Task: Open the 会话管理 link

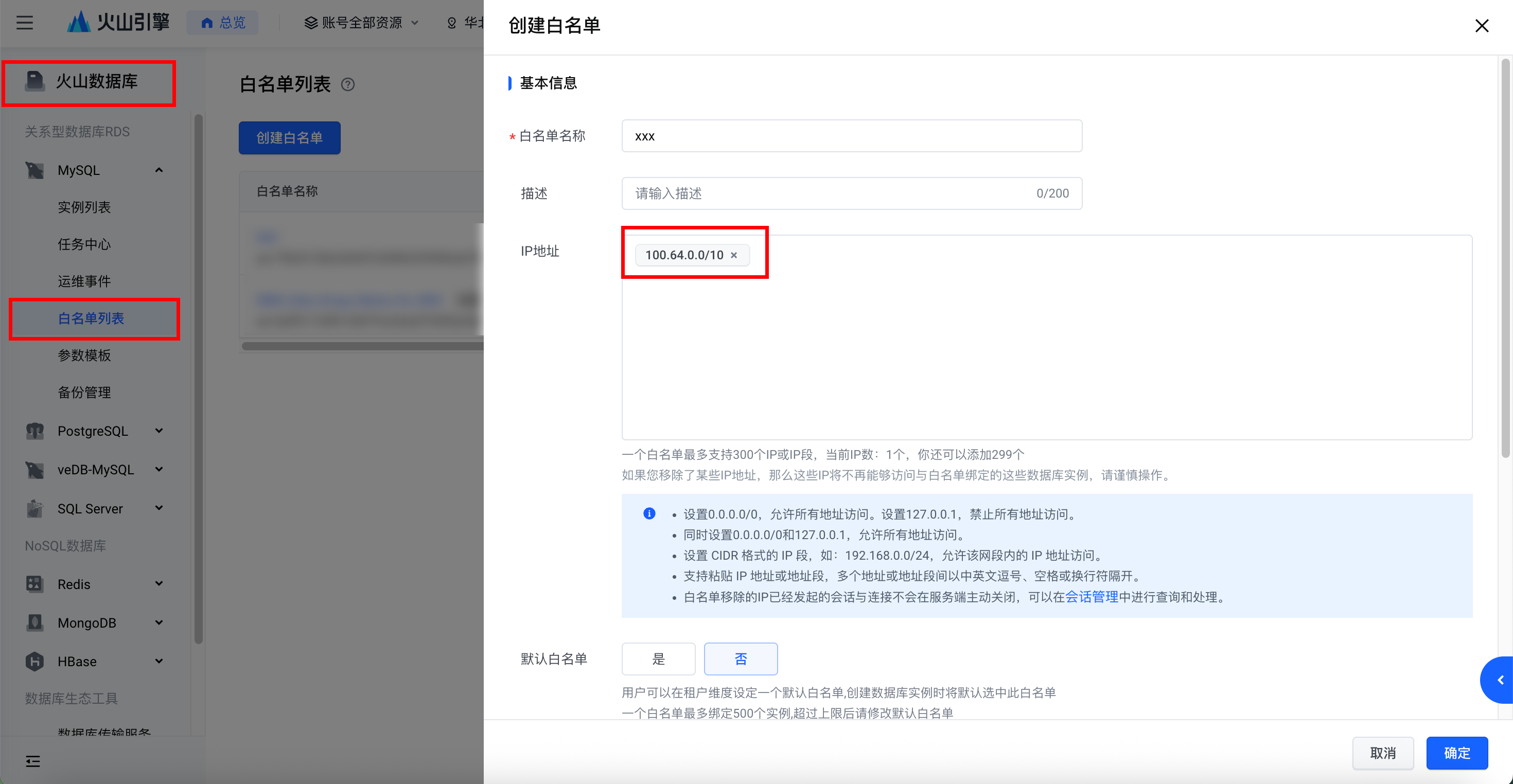Action: [x=1092, y=597]
